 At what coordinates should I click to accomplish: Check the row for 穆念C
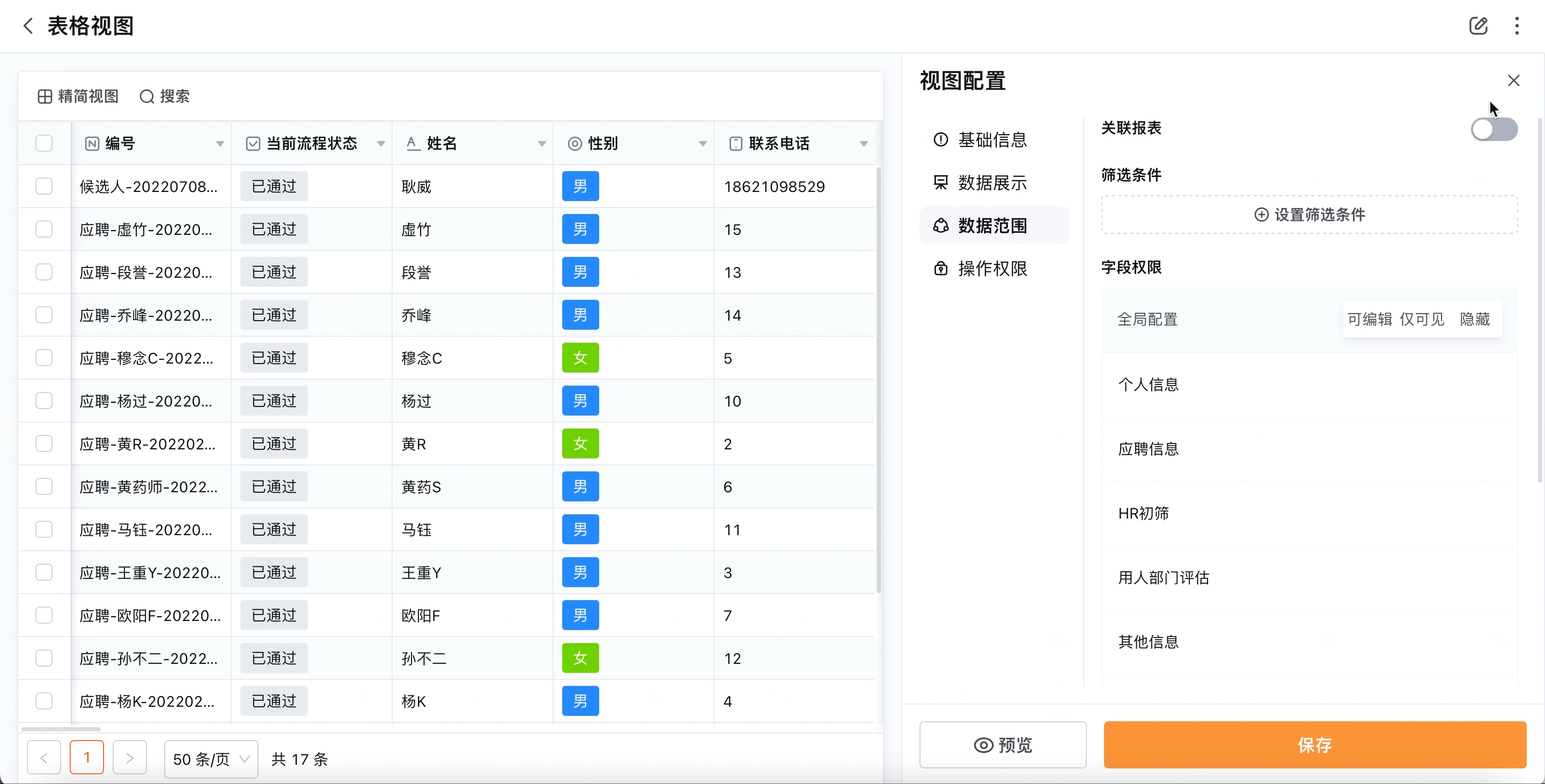click(x=44, y=358)
